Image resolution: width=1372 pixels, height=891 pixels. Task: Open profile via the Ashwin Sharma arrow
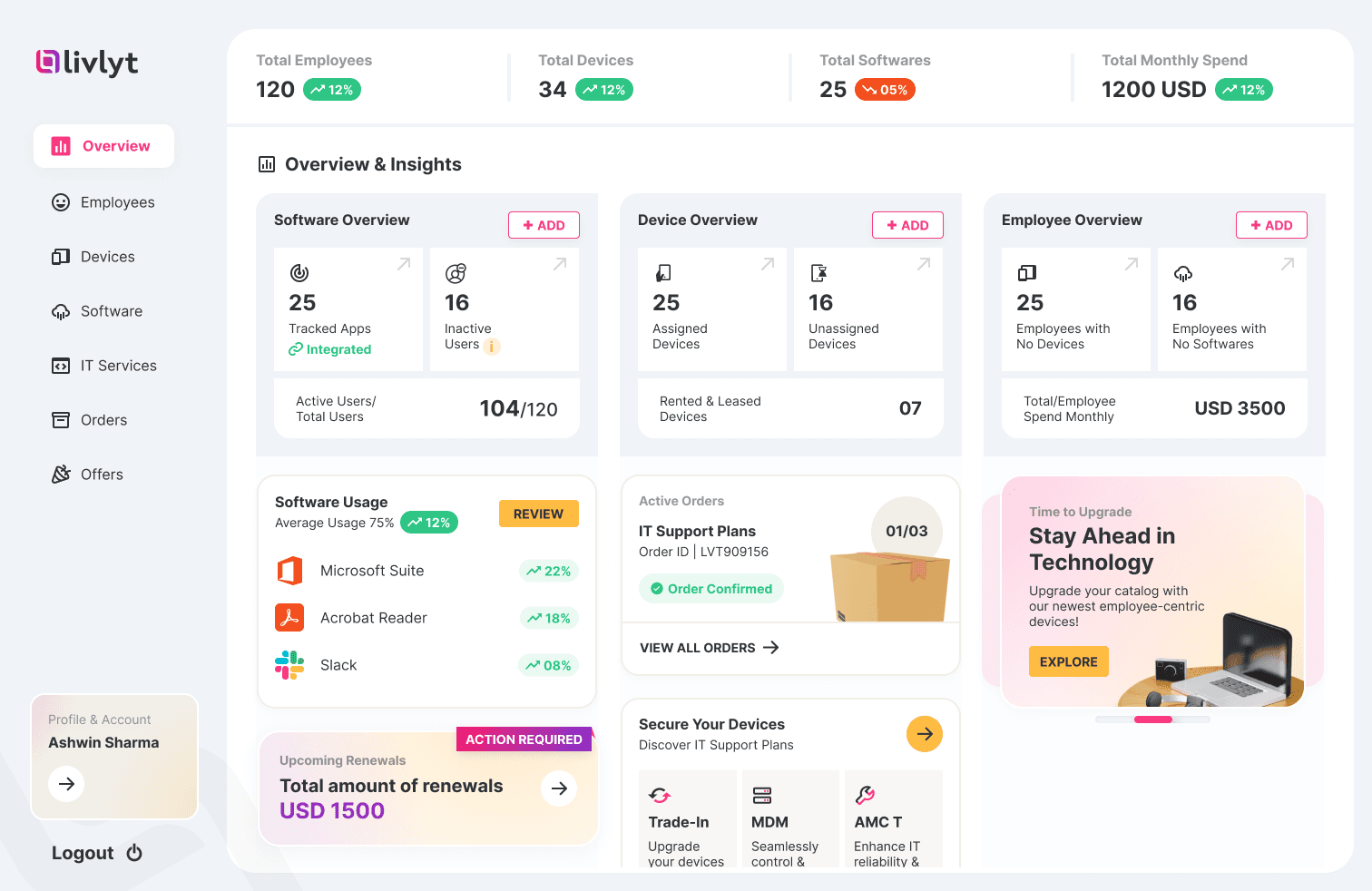coord(66,784)
